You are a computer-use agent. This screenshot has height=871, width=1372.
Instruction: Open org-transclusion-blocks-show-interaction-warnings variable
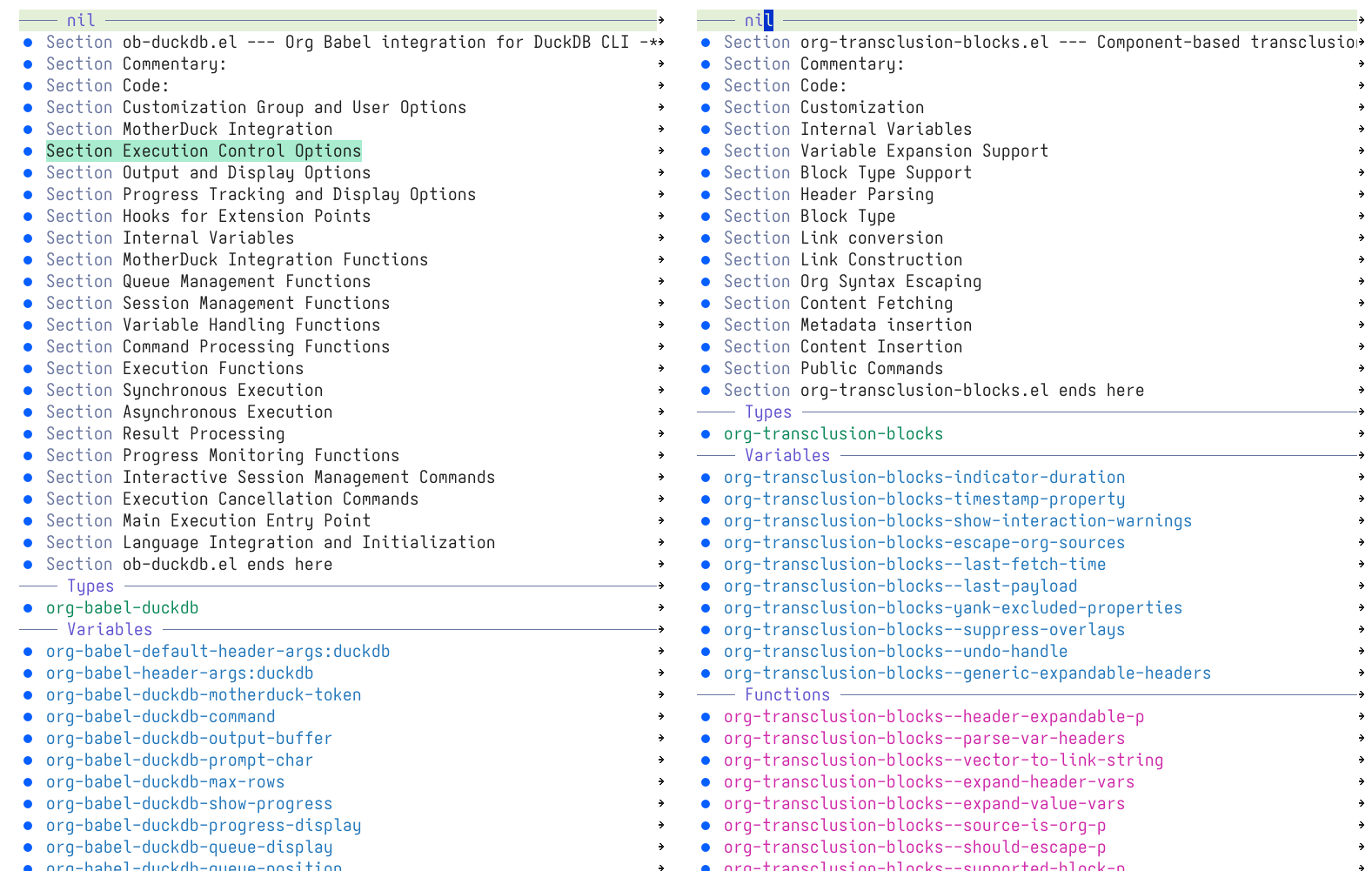[958, 520]
